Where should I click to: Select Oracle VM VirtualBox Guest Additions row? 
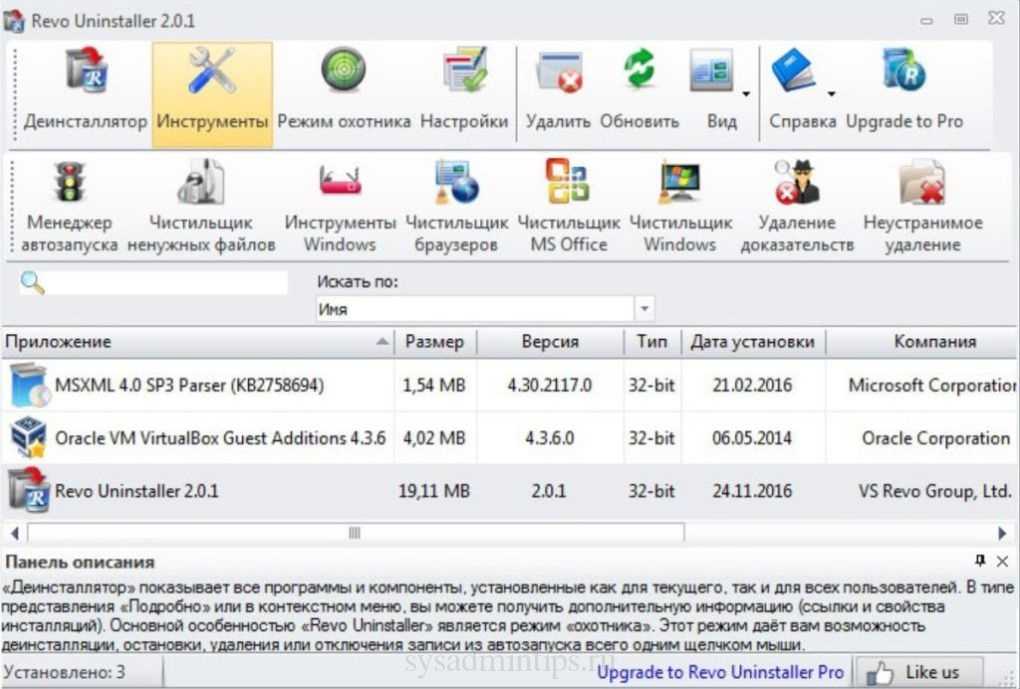510,438
